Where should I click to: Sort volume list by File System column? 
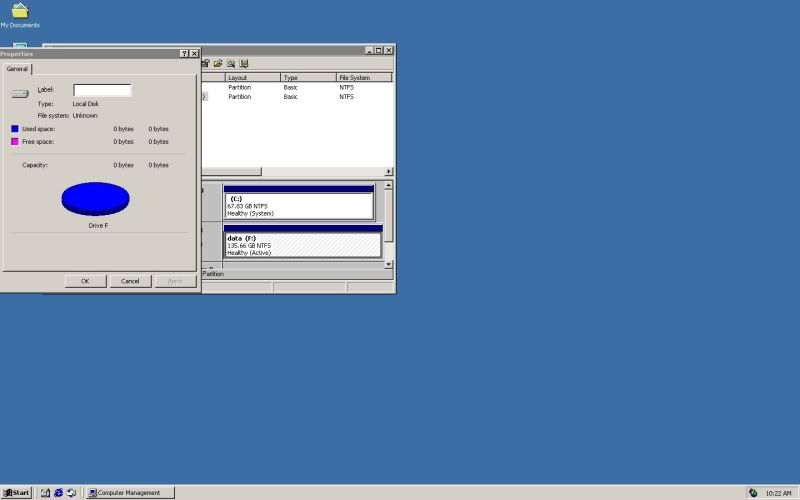point(363,77)
